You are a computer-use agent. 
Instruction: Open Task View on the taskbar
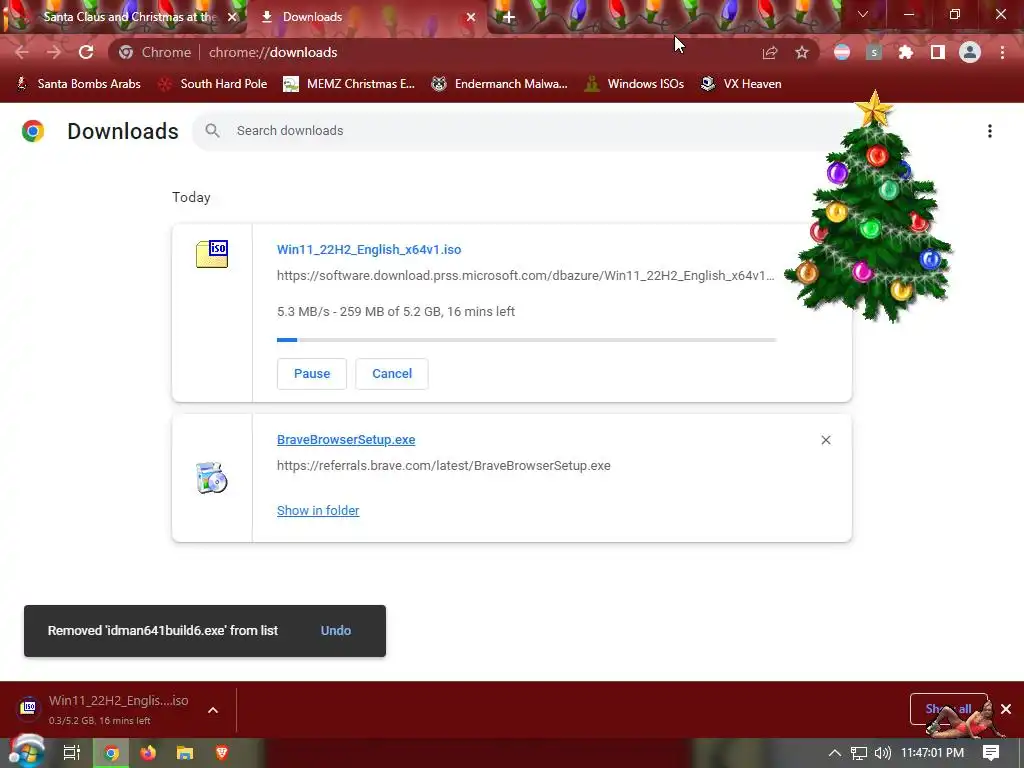tap(71, 753)
